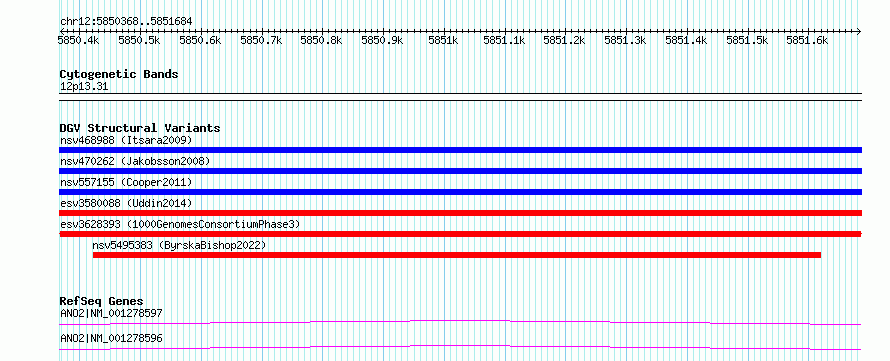
Task: Click the 5850.7k ruler tick label
Action: 261,40
